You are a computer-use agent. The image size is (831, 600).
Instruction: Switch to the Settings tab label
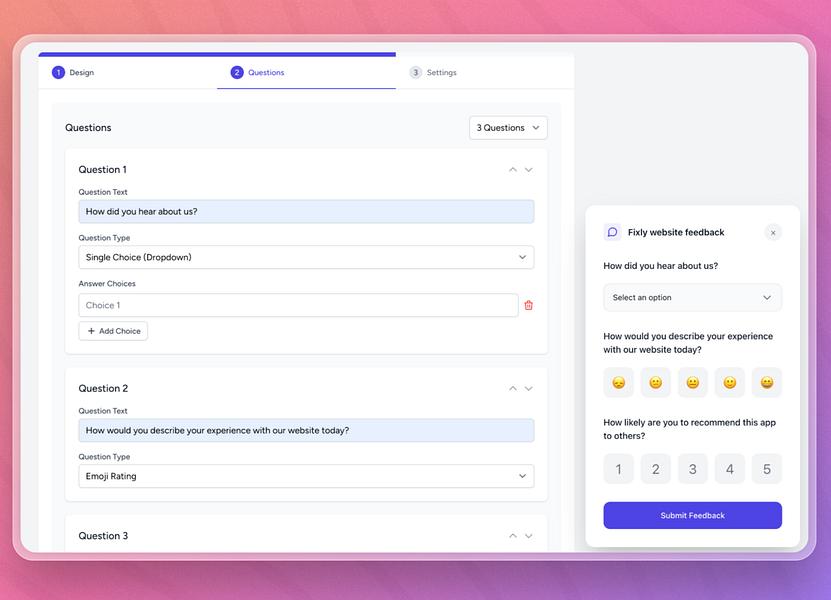tap(441, 72)
